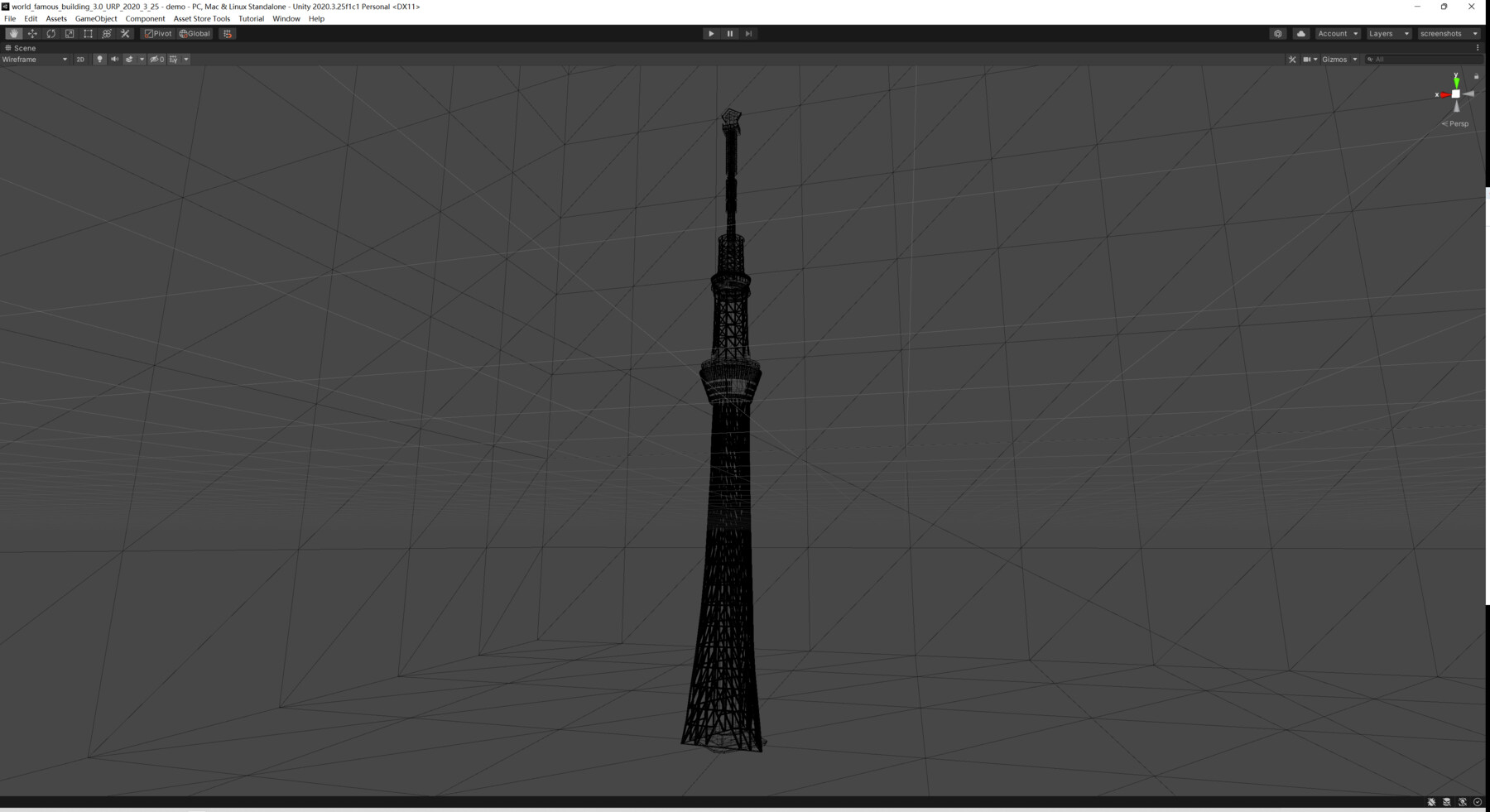Click the scene lighting bulb icon
1490x812 pixels.
(99, 59)
